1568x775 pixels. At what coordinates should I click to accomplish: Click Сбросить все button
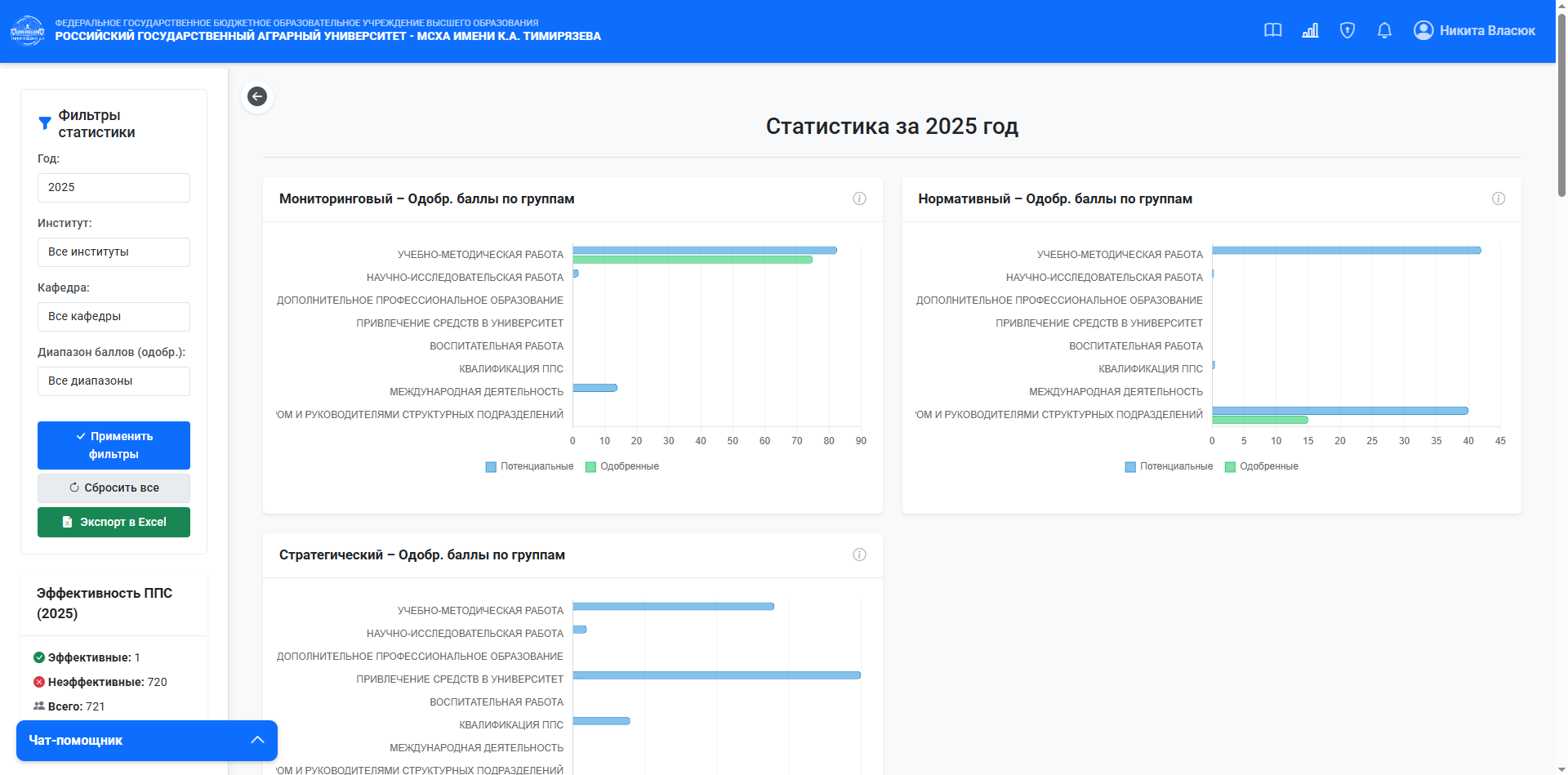114,488
